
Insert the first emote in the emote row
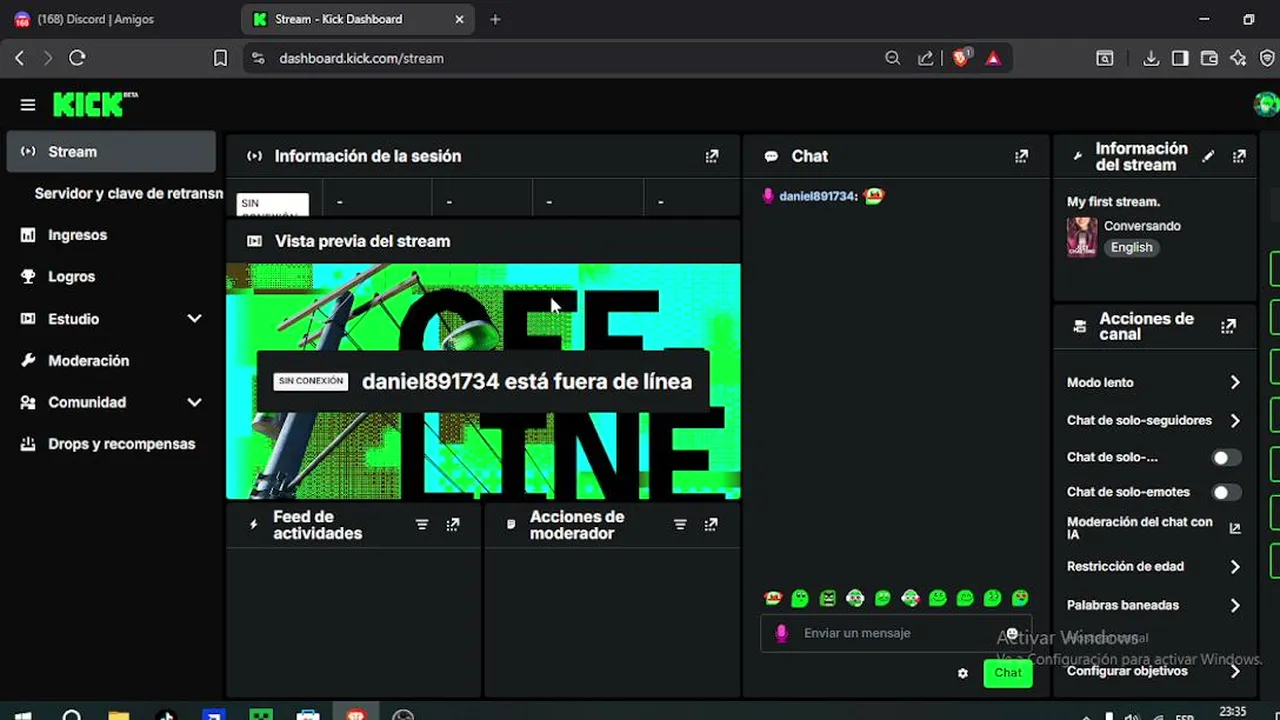772,598
